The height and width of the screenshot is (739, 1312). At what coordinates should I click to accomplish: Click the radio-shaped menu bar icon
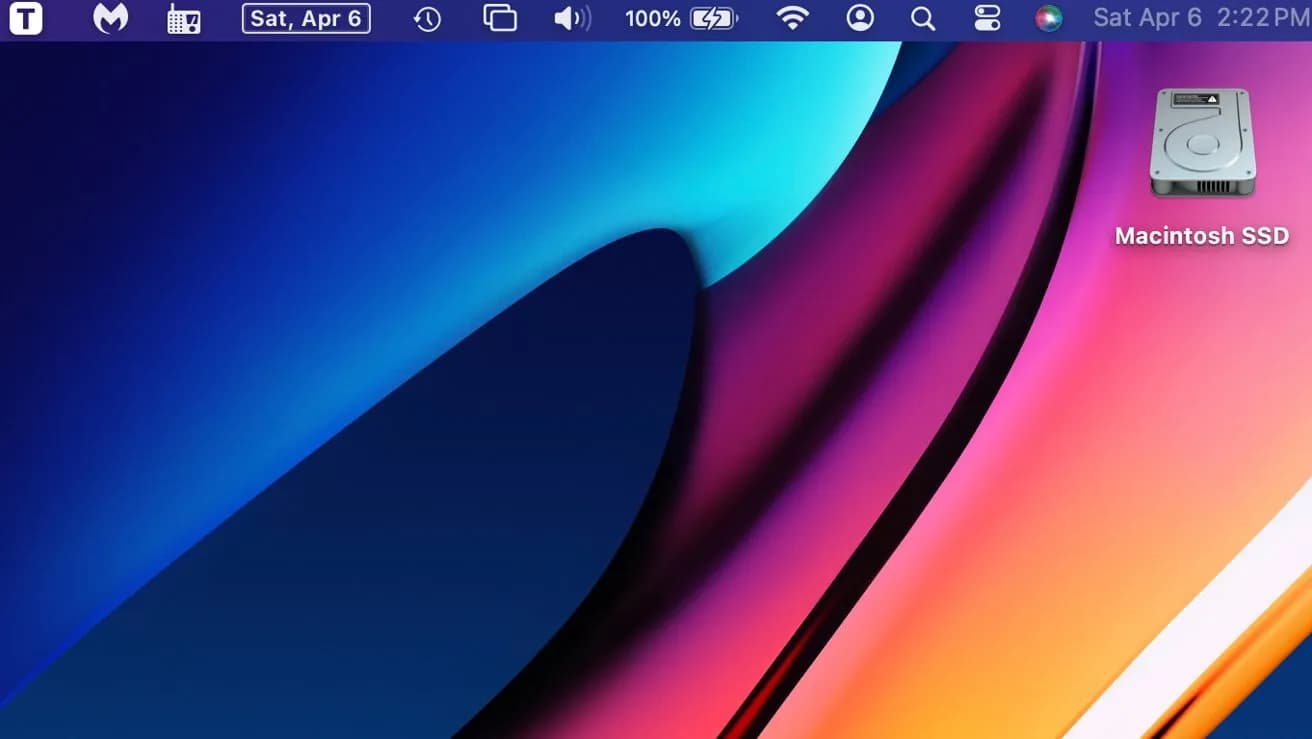183,19
